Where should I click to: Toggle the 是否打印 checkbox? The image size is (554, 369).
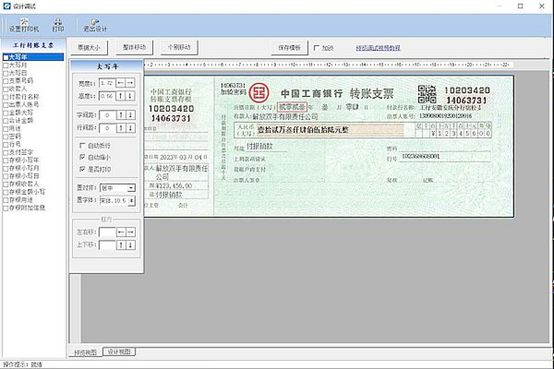tap(82, 169)
